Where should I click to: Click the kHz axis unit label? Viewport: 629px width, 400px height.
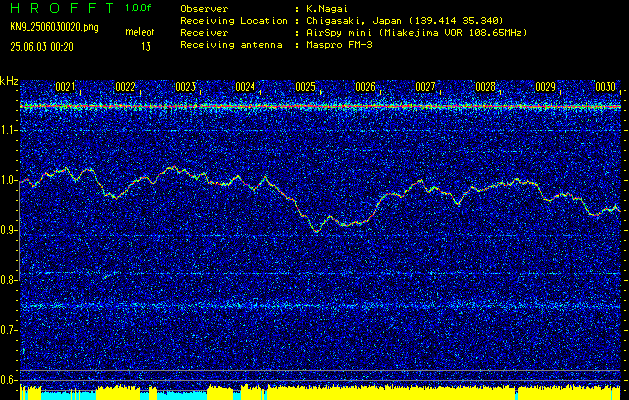(x=10, y=81)
